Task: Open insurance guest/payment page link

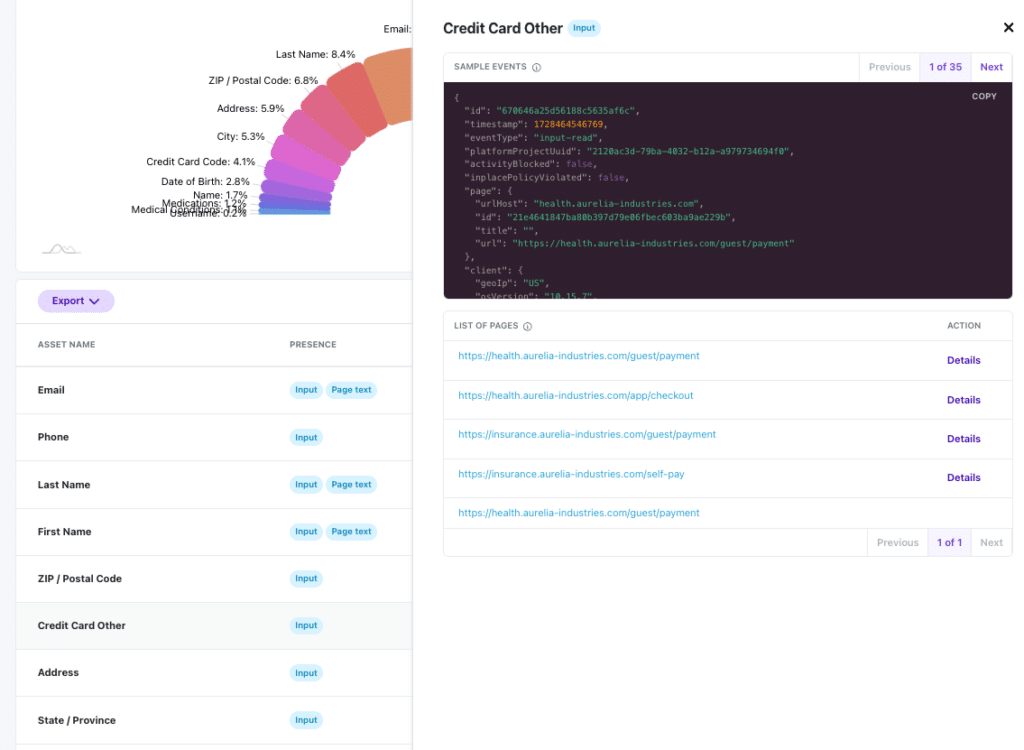Action: [x=586, y=434]
